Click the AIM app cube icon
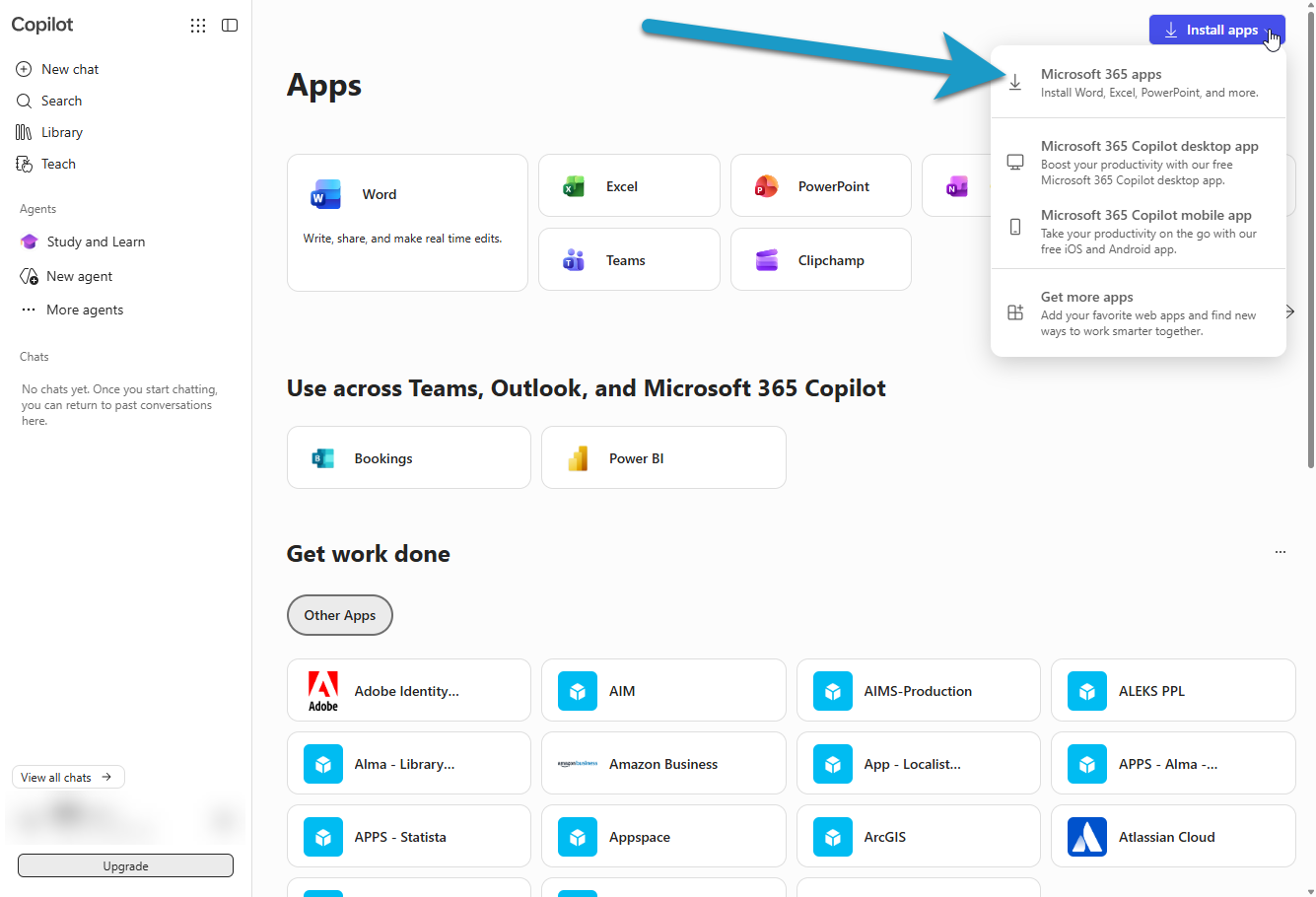The image size is (1316, 897). 578,691
